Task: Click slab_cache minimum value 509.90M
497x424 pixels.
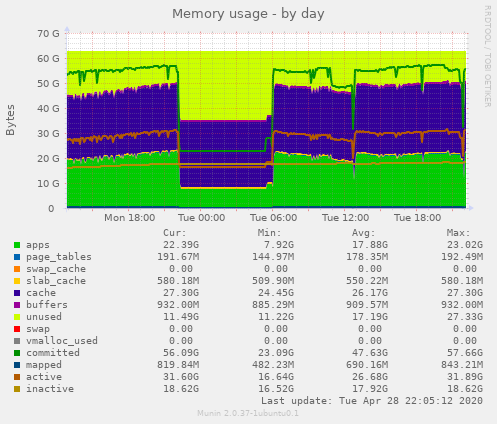Action: tap(273, 281)
